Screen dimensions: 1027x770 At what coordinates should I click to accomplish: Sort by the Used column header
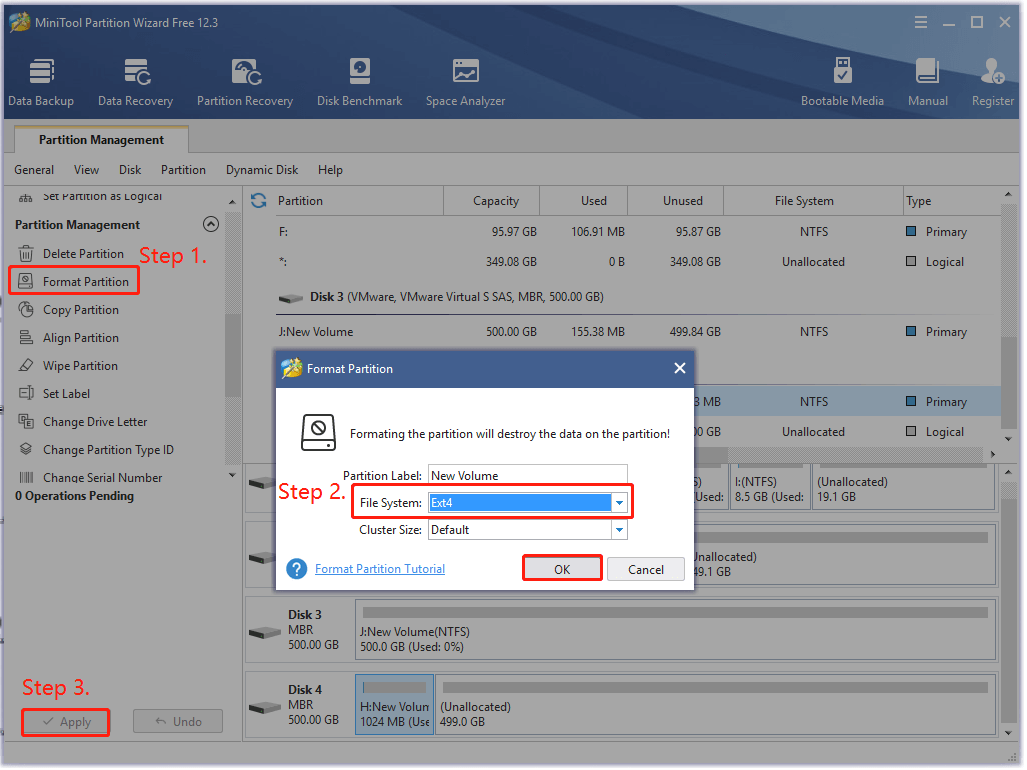click(584, 201)
